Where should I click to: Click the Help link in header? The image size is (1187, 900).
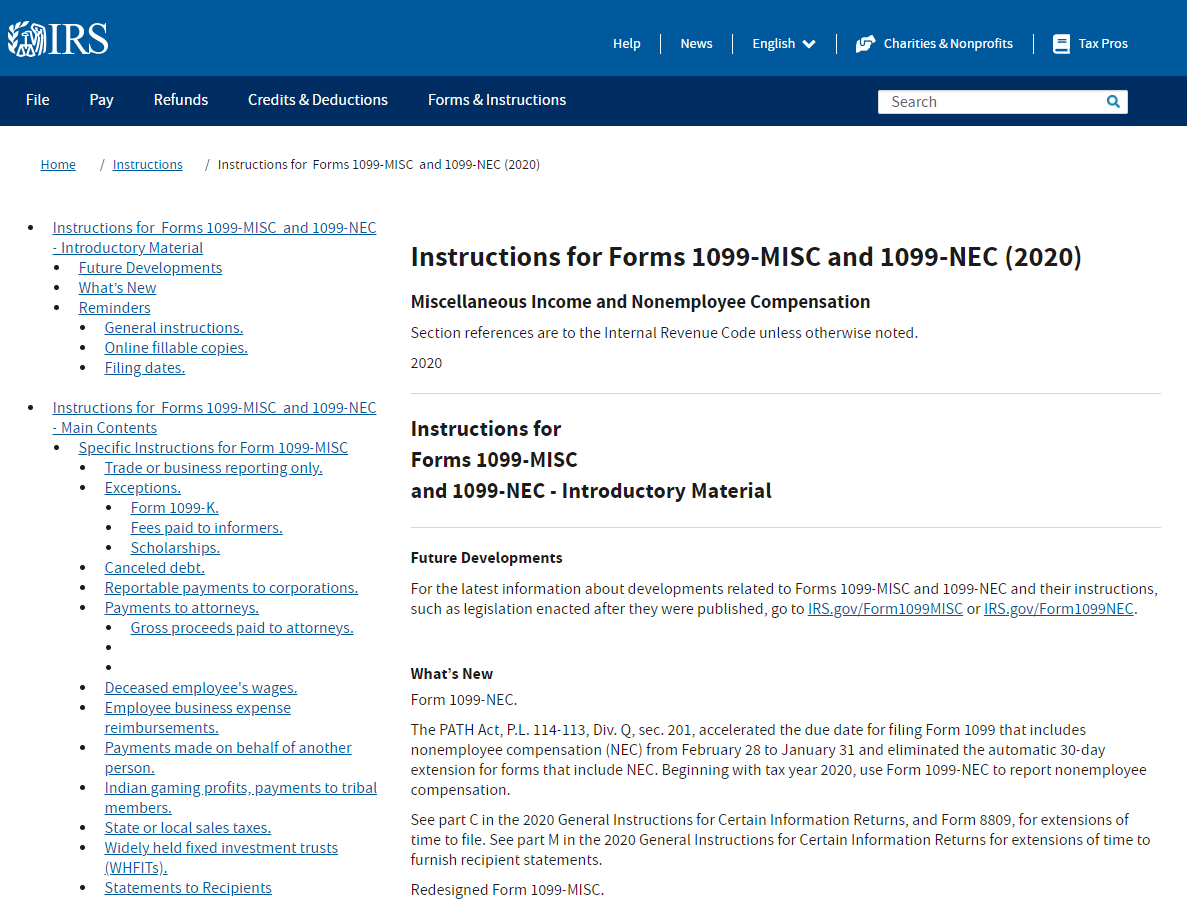click(627, 44)
